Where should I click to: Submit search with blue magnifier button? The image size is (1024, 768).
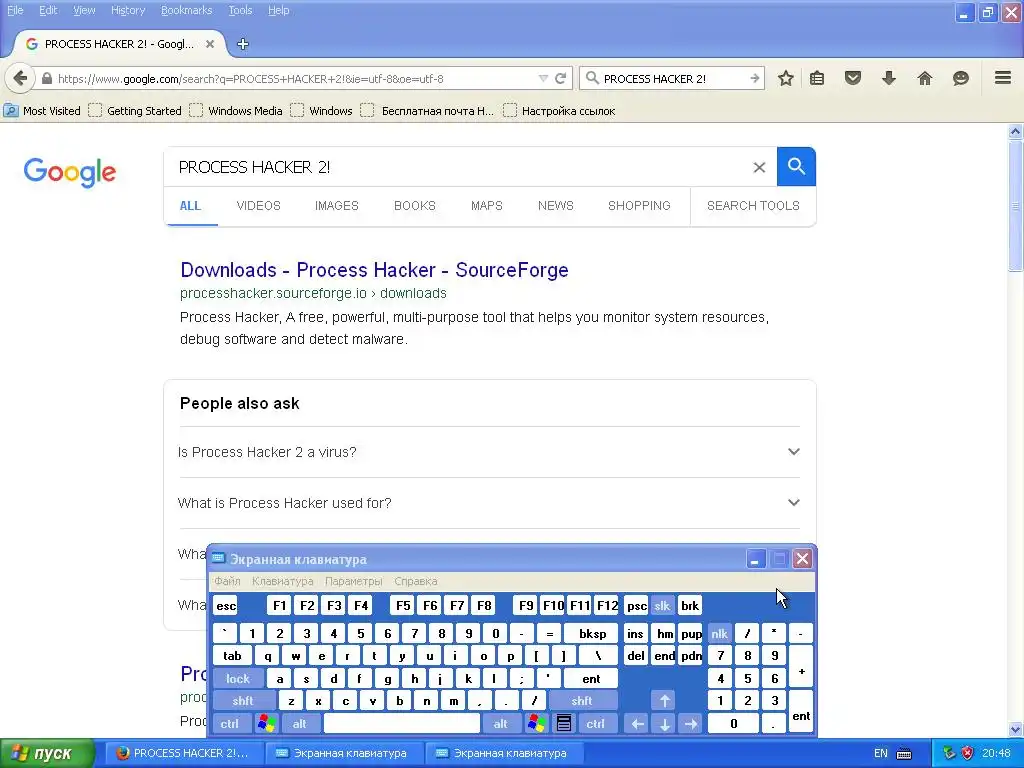coord(796,167)
